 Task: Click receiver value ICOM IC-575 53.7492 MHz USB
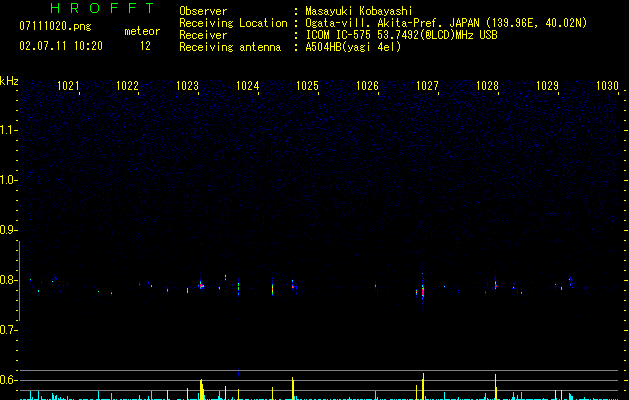coord(401,35)
